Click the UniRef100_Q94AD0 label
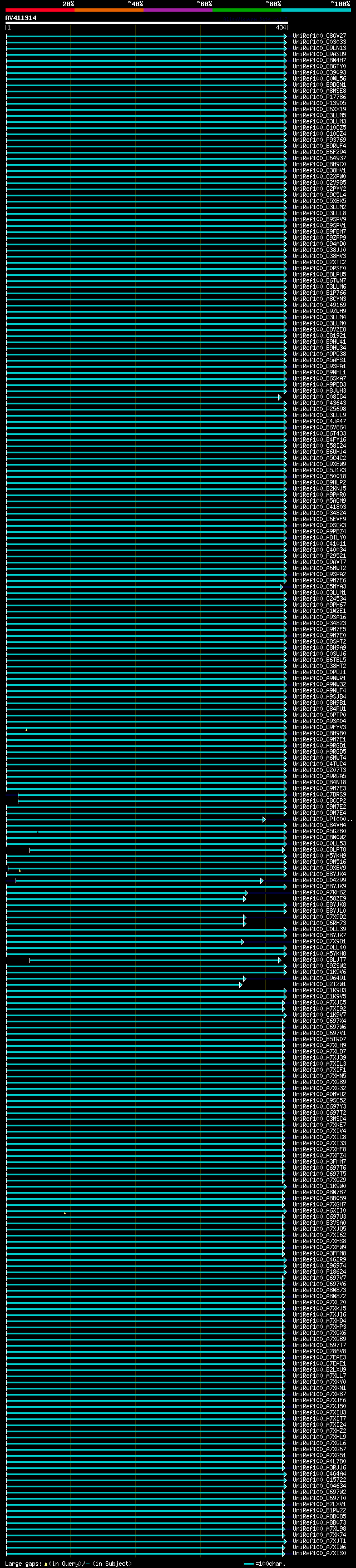This screenshot has height=1568, width=356. 319,244
